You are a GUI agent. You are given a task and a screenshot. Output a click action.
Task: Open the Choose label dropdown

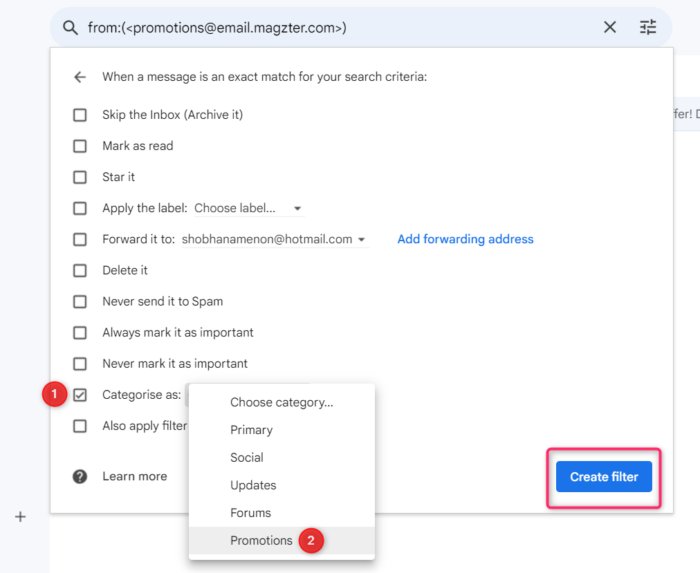tap(248, 208)
